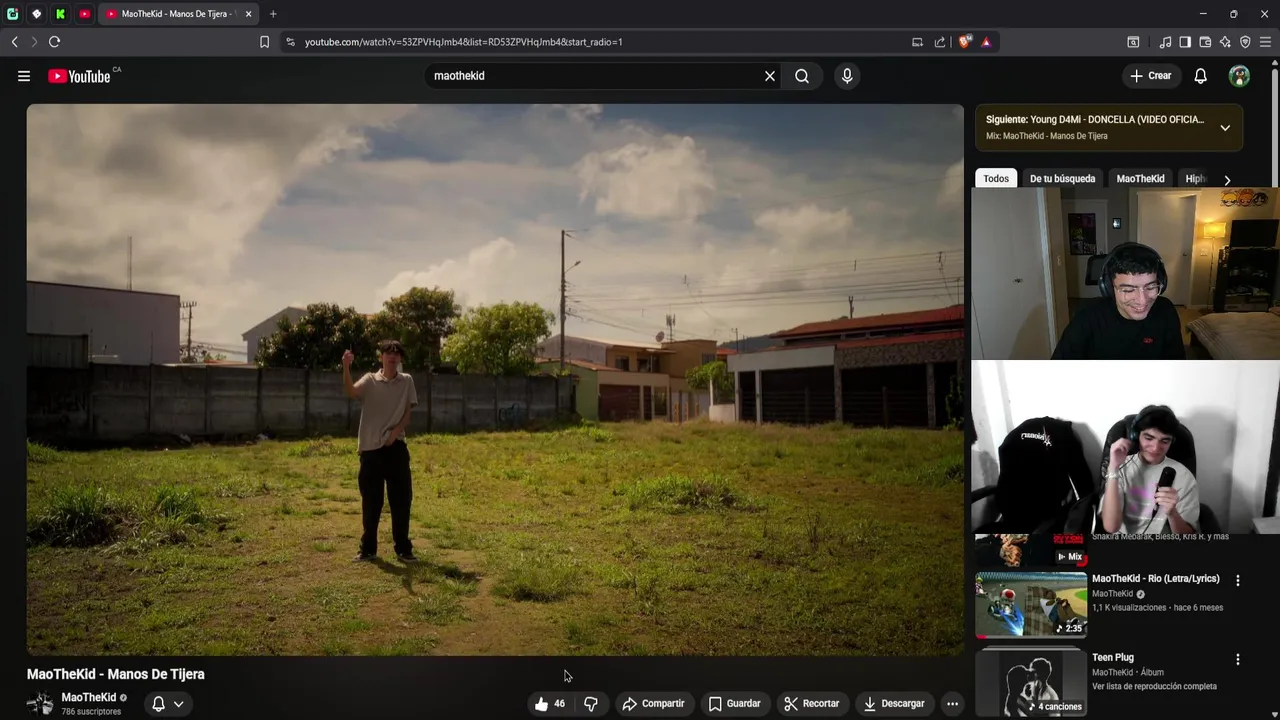Click the music note playlist toolbar icon
Screen dimensions: 1280x720
[x=1165, y=42]
